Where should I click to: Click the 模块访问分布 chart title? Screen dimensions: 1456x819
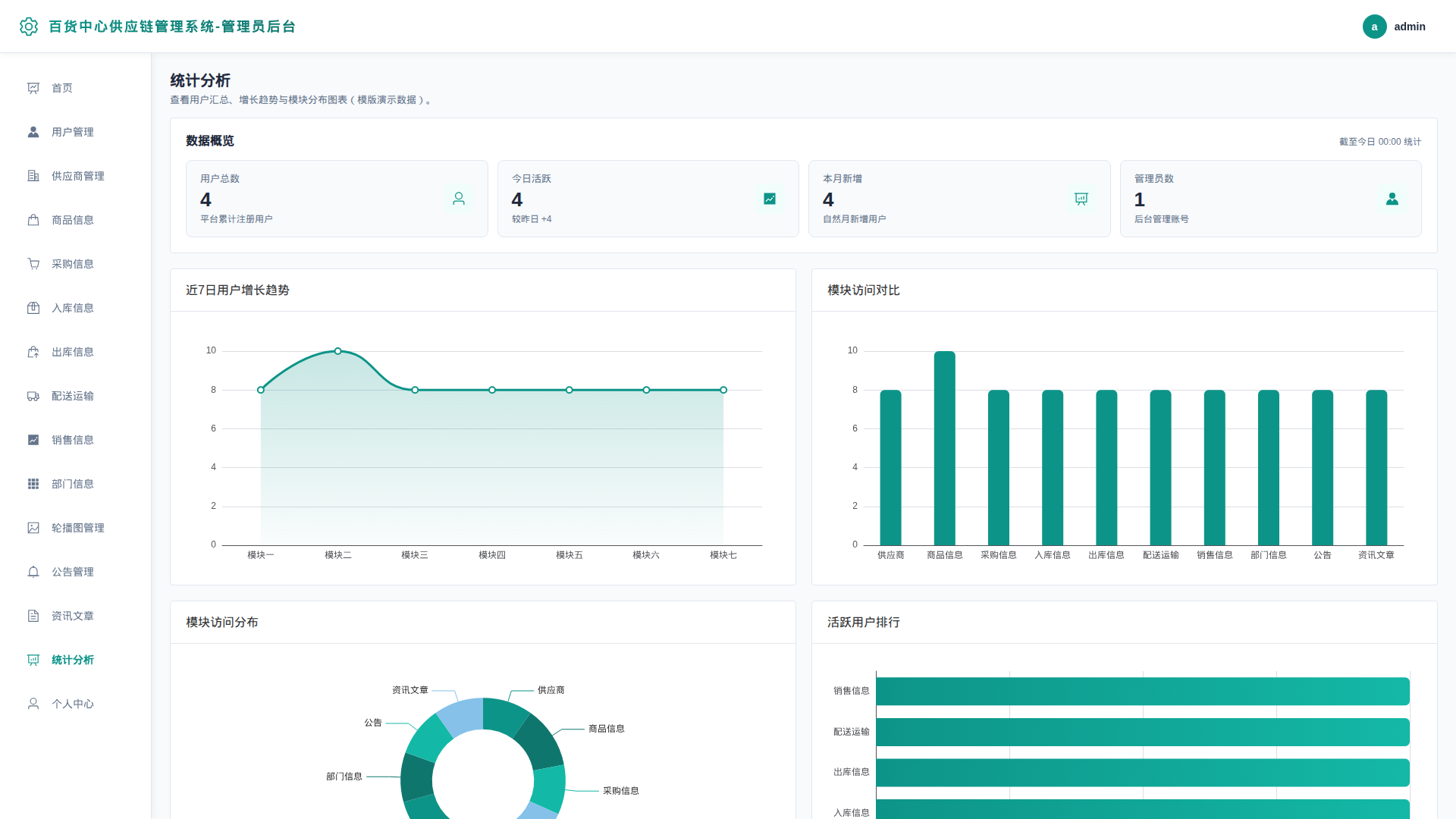click(222, 622)
